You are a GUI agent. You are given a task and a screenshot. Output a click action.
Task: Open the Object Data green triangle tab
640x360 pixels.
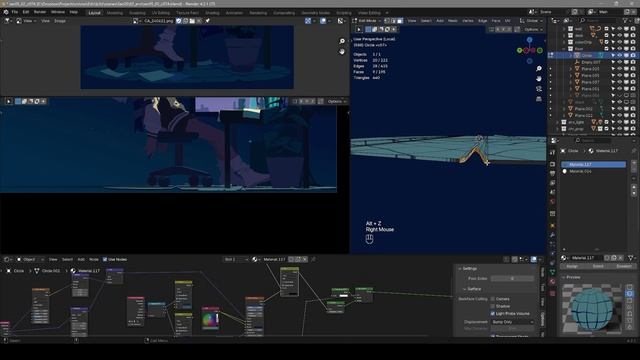(552, 272)
